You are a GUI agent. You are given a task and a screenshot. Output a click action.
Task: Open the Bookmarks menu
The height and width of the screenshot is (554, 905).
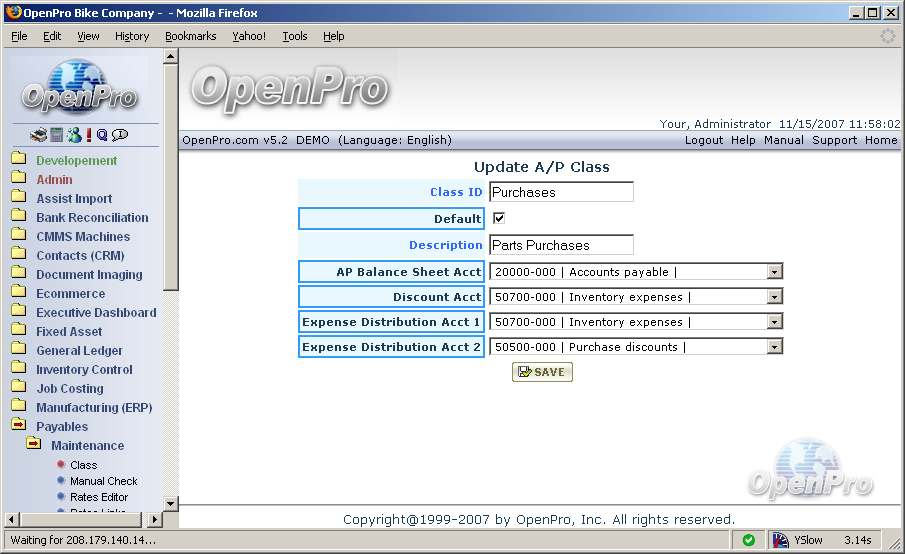(x=190, y=36)
